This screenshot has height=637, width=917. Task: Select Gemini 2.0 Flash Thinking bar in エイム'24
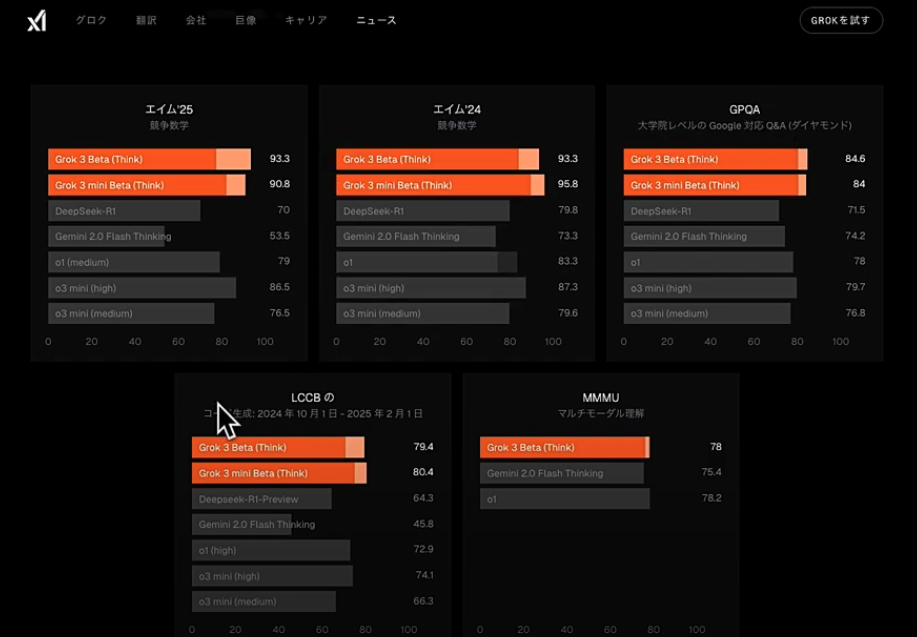(416, 236)
